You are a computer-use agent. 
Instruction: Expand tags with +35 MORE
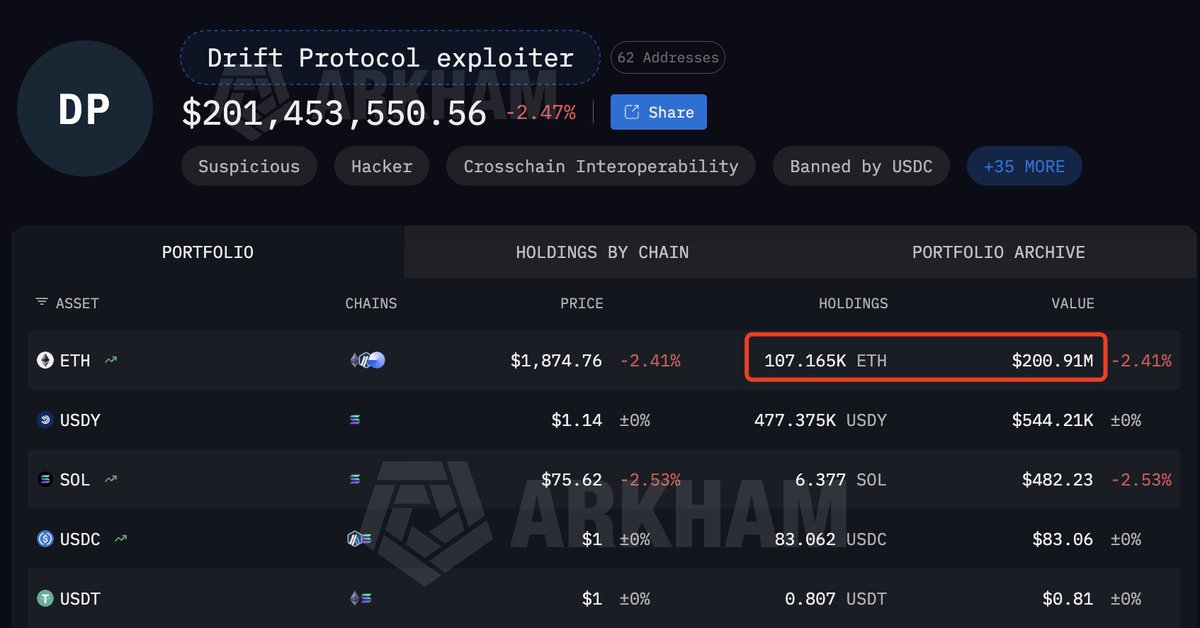[x=1024, y=167]
